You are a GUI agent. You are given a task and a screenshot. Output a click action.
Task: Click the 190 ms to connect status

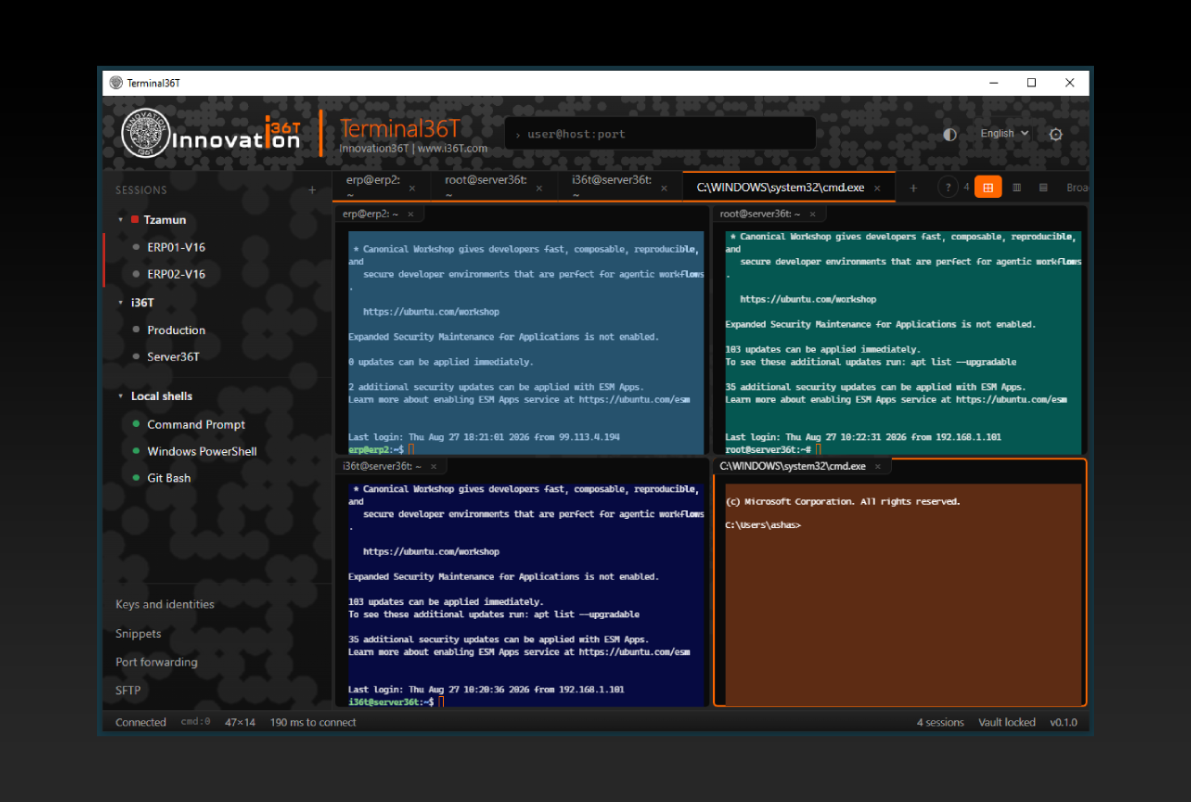[x=313, y=722]
